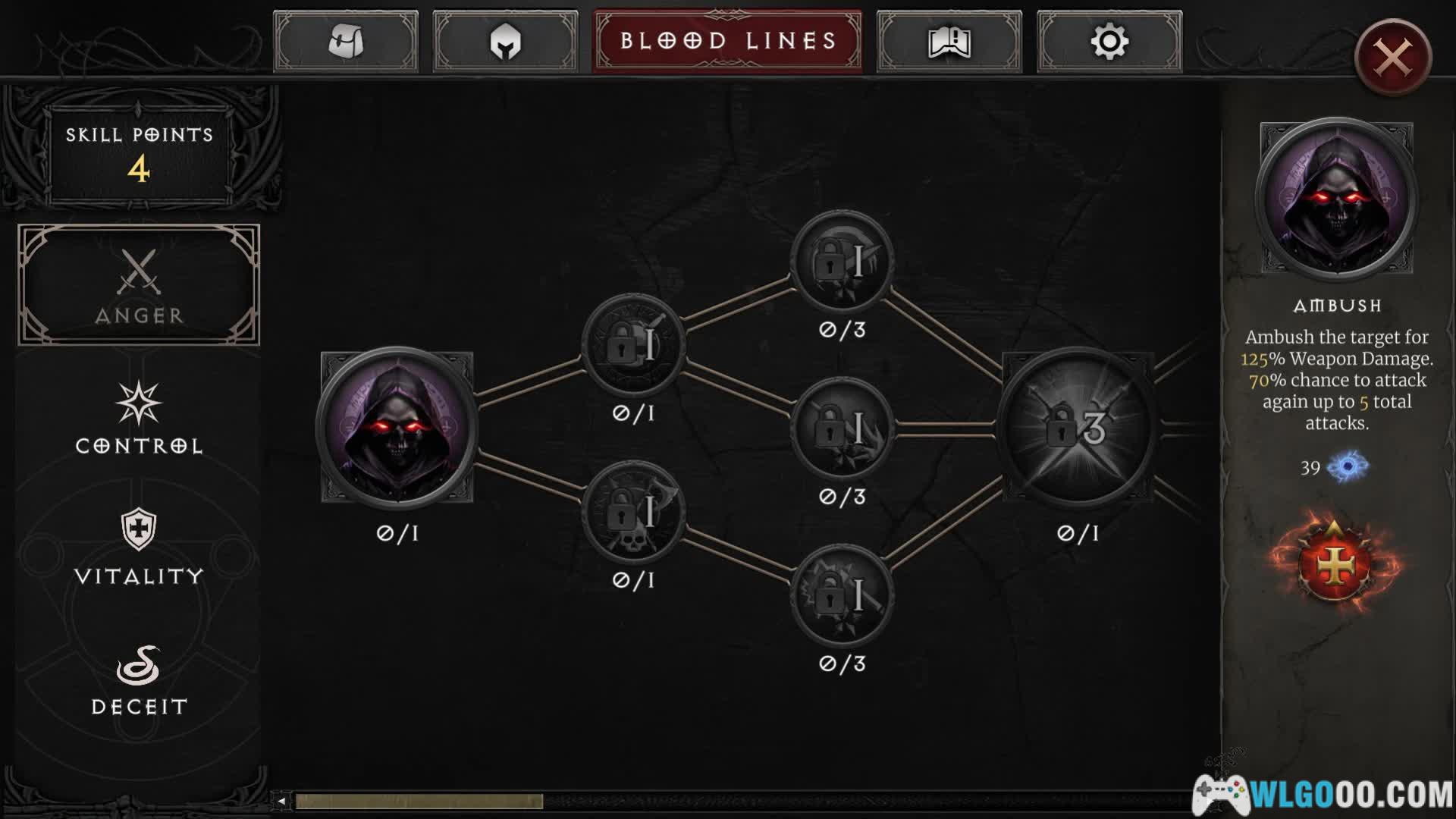Image resolution: width=1456 pixels, height=819 pixels.
Task: Click the locked skull and axe node
Action: coord(633,512)
